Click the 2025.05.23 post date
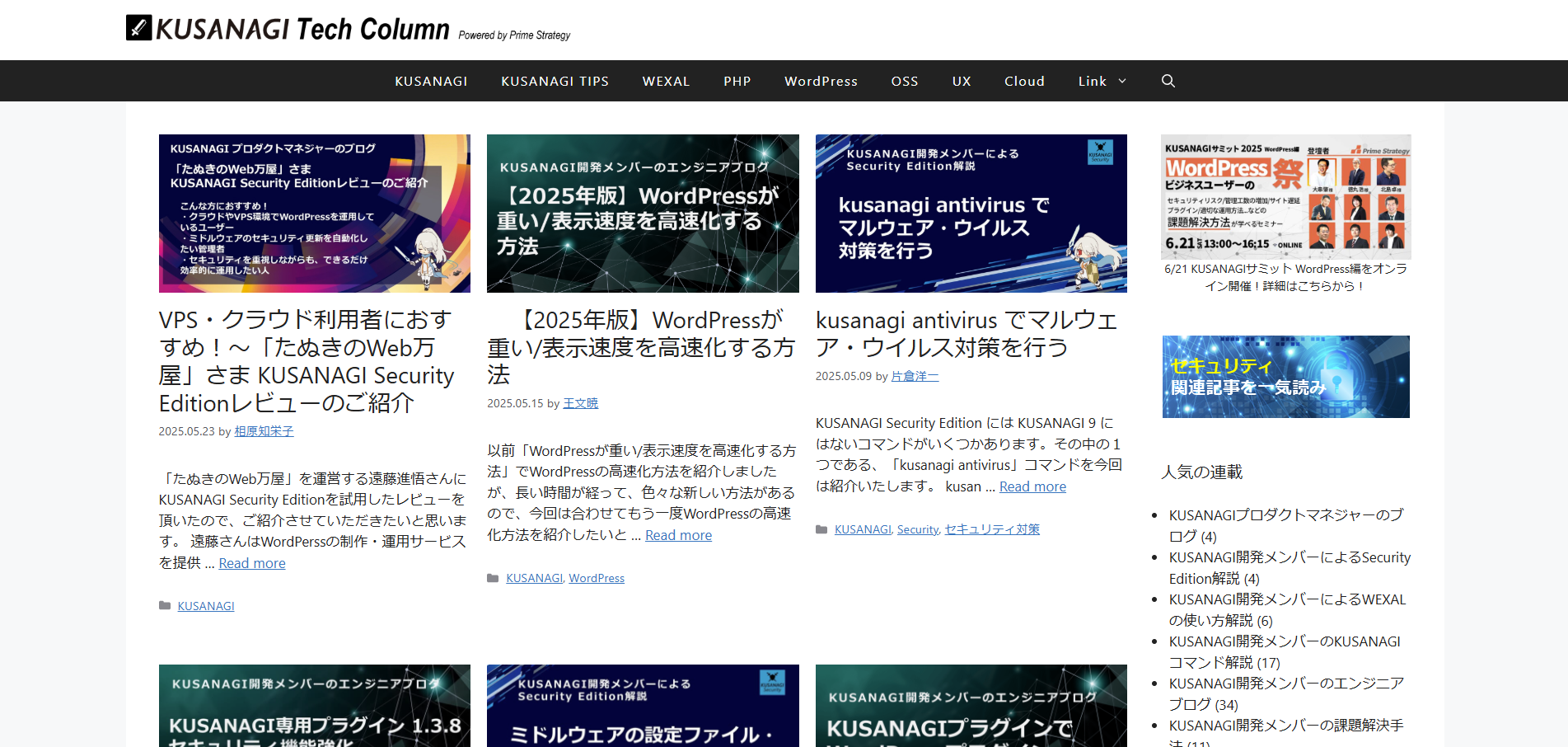 (186, 431)
